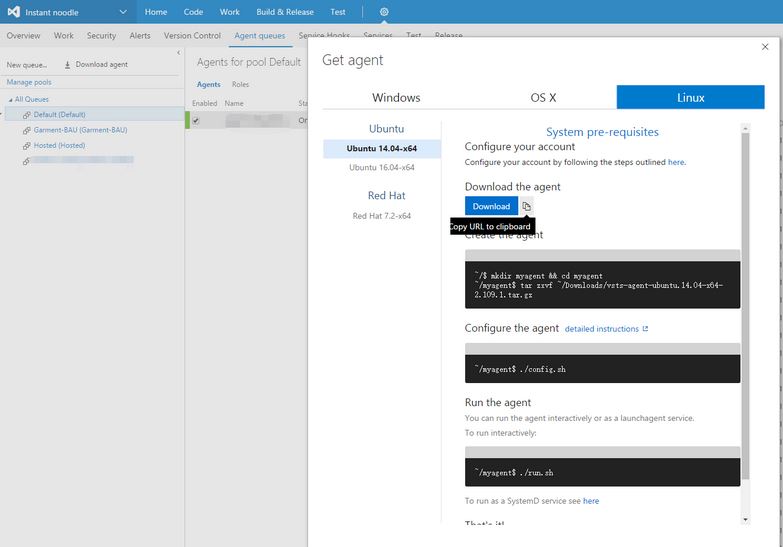Select the Agent queues tab
Viewport: 783px width, 547px height.
coord(260,35)
